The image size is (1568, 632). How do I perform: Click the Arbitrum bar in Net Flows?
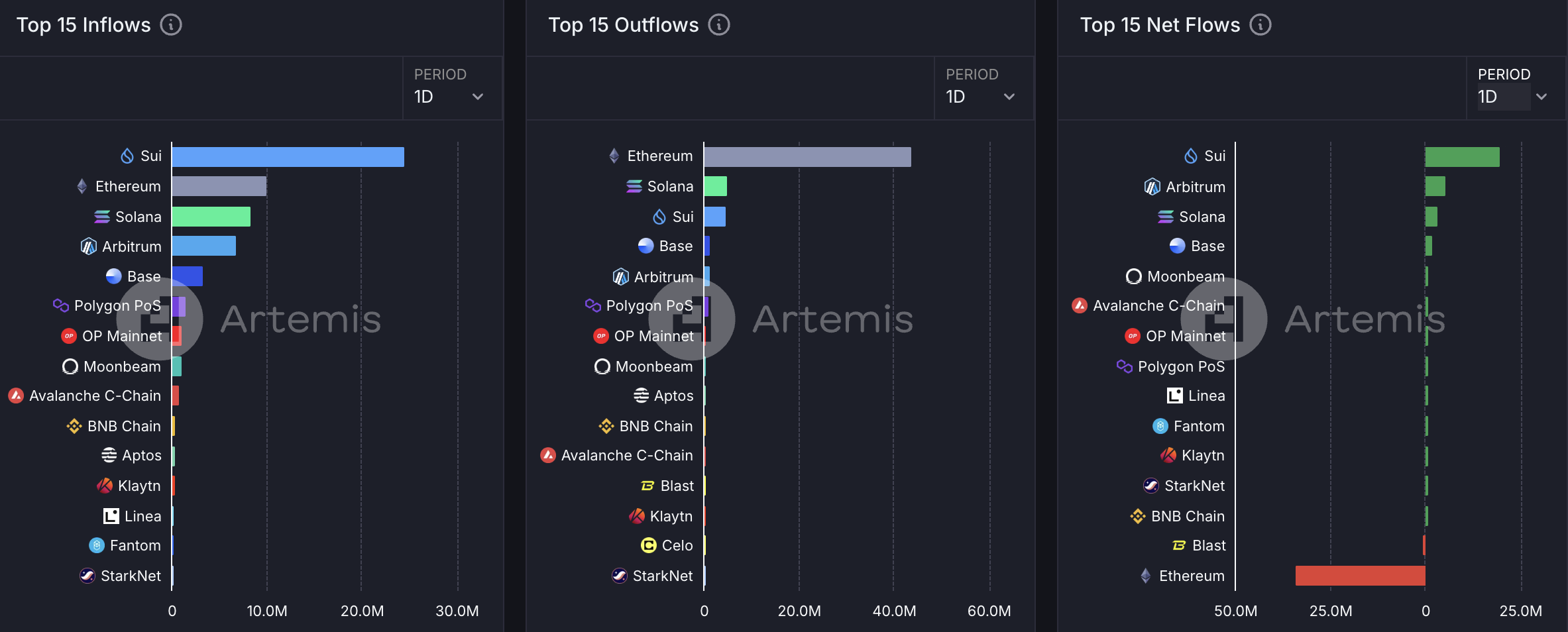1435,186
